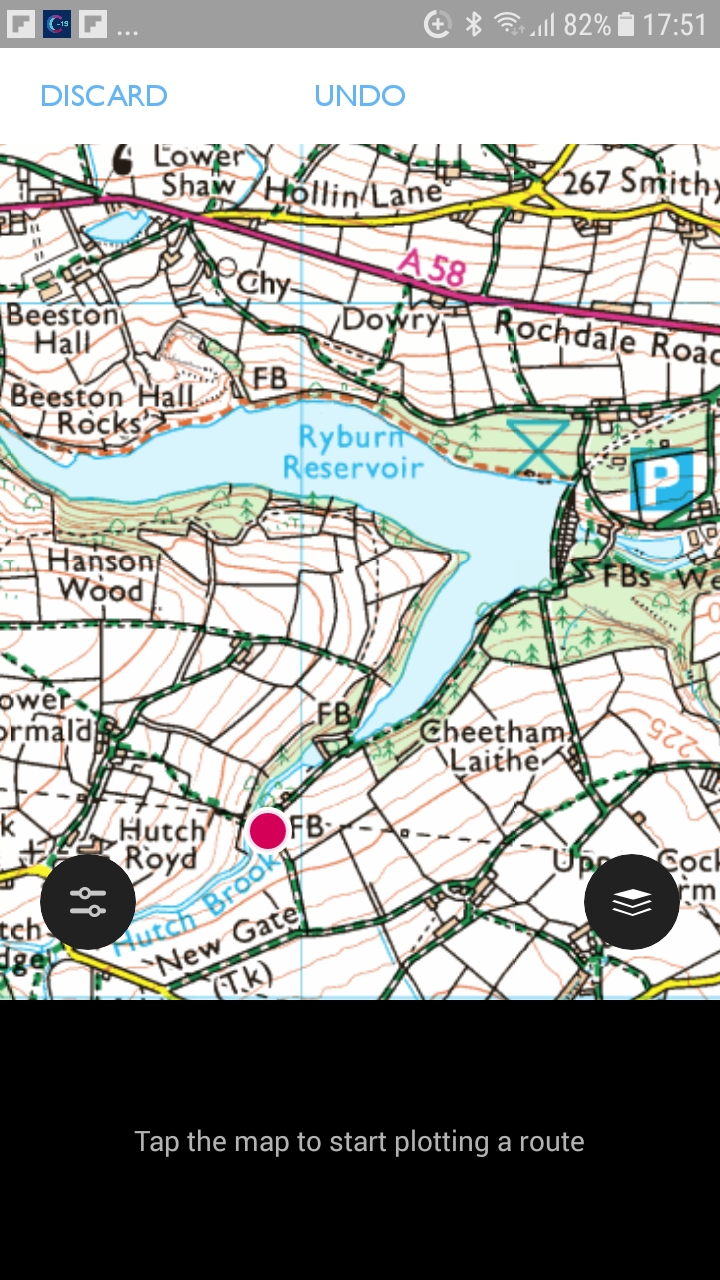The height and width of the screenshot is (1280, 720).
Task: Tap the Bluetooth status bar icon
Action: 474,24
